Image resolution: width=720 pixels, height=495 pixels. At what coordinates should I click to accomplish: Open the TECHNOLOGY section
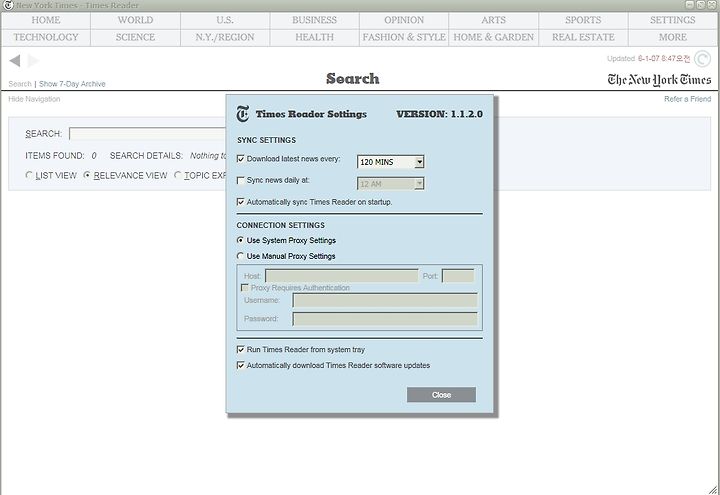46,37
